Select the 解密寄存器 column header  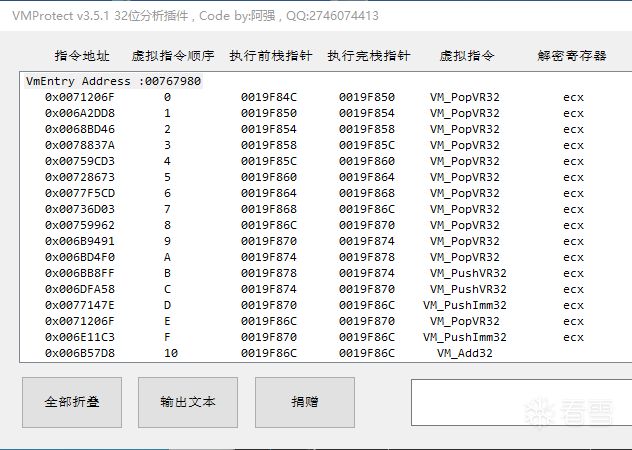click(572, 56)
